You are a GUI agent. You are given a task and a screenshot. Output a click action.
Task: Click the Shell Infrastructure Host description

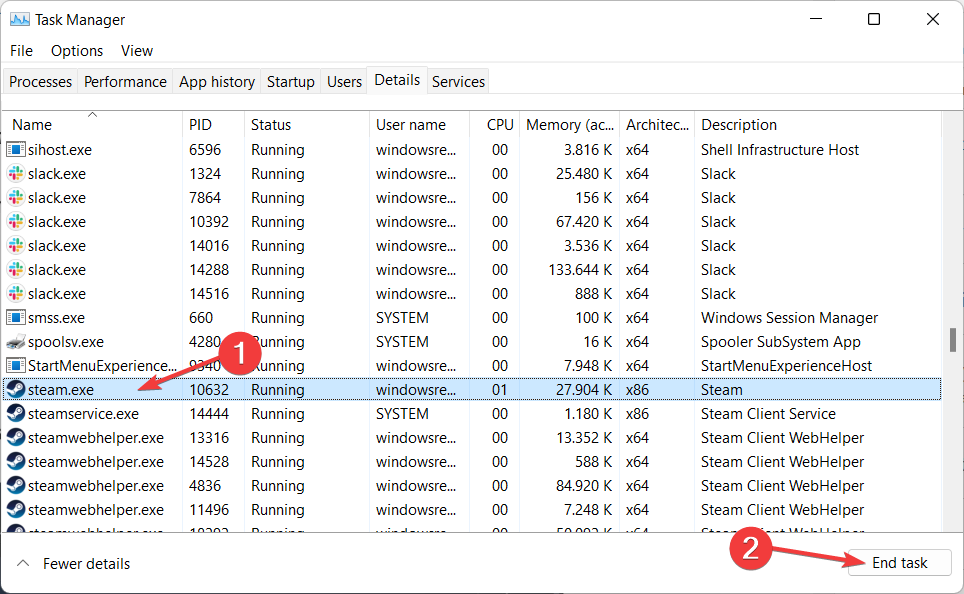pyautogui.click(x=780, y=150)
